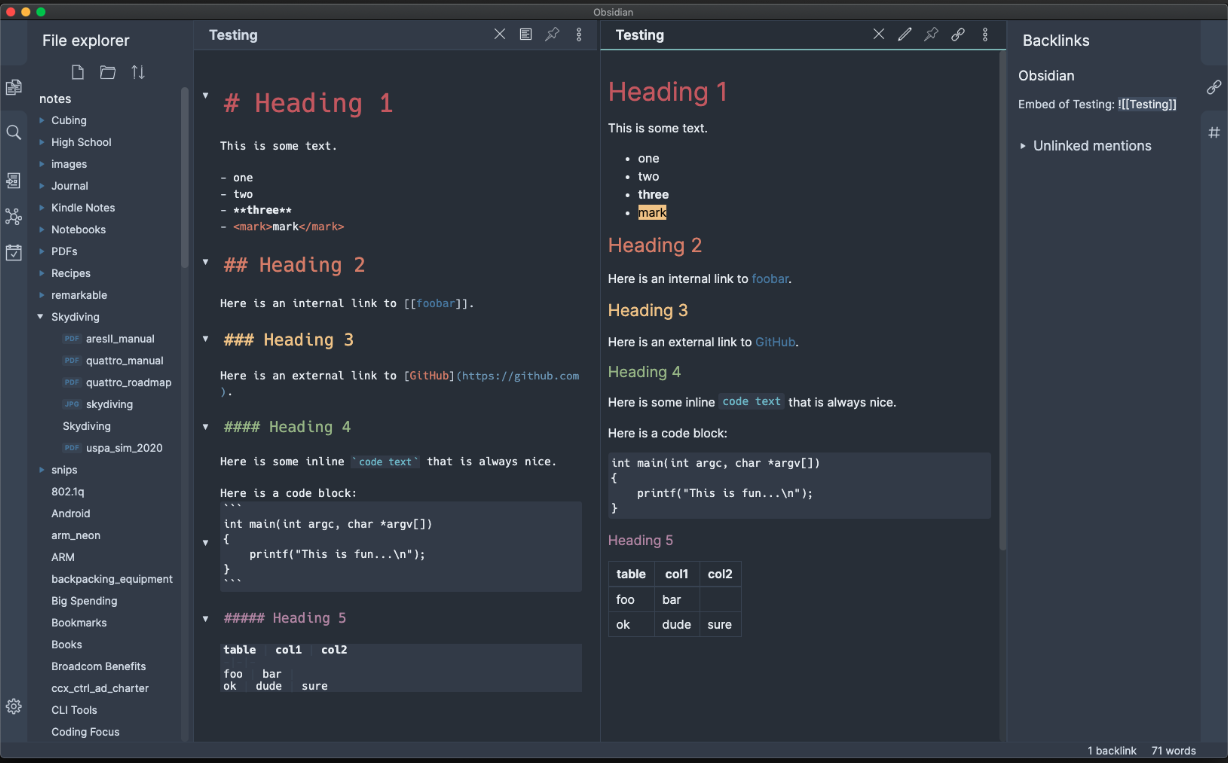Open the graph view ribbon icon
Viewport: 1228px width, 763px height.
pyautogui.click(x=13, y=216)
